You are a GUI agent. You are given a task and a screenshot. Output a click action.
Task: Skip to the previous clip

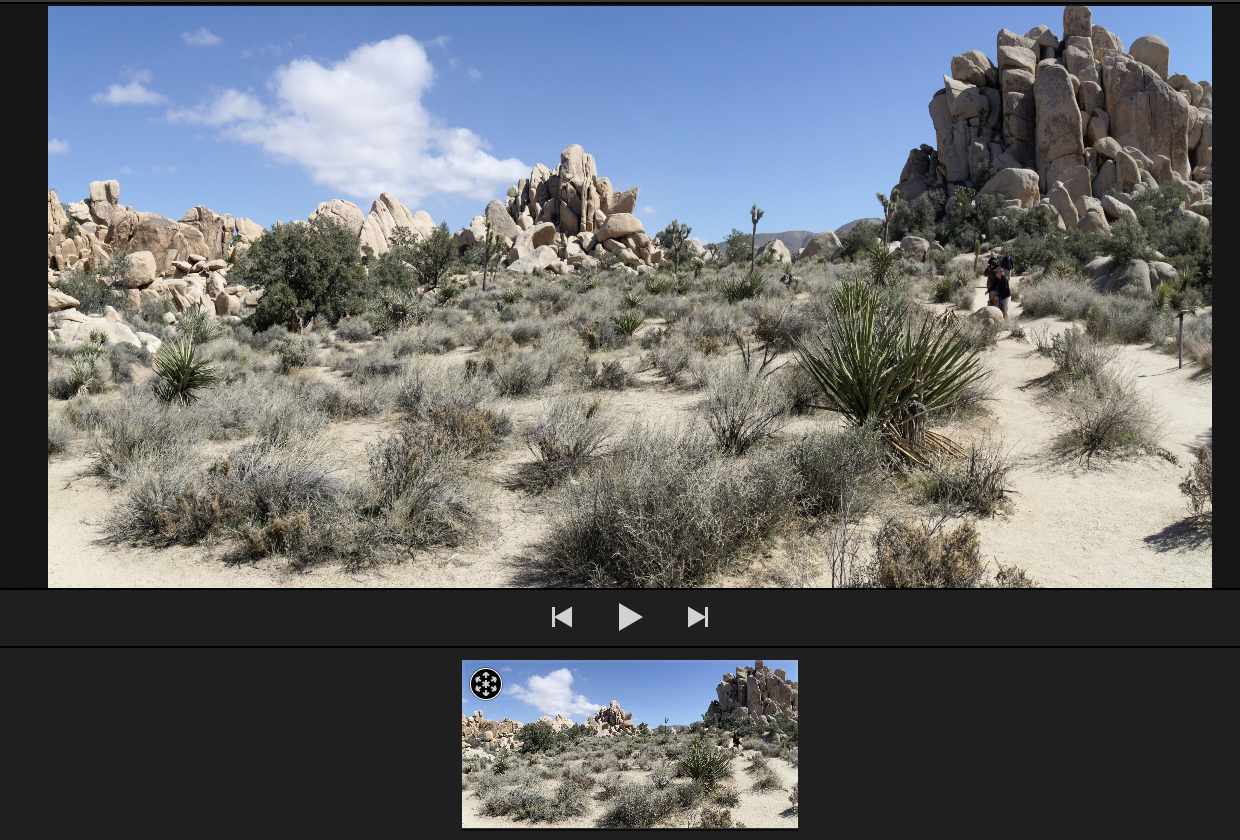pyautogui.click(x=562, y=617)
